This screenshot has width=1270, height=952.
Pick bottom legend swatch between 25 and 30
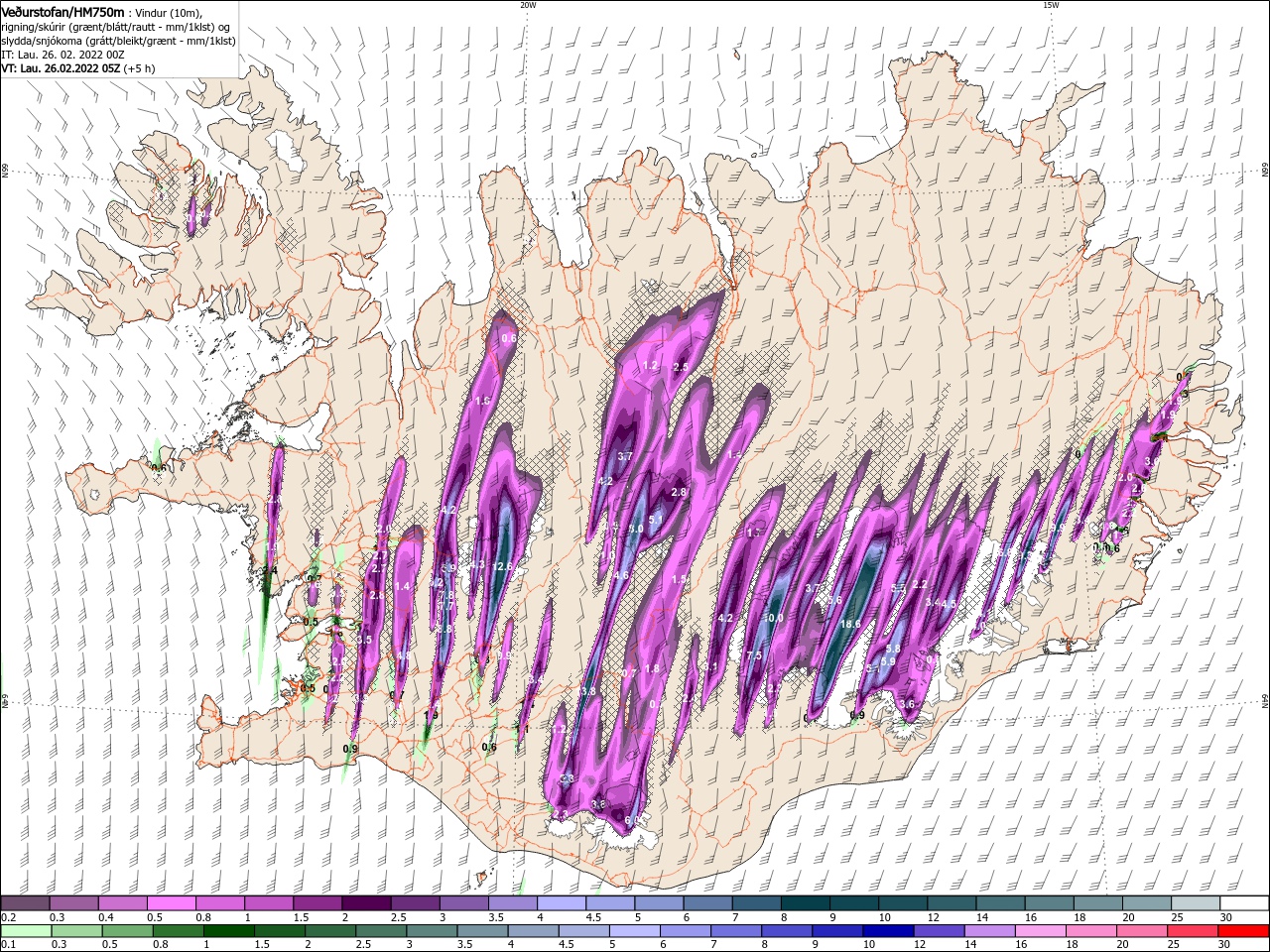tap(1195, 930)
